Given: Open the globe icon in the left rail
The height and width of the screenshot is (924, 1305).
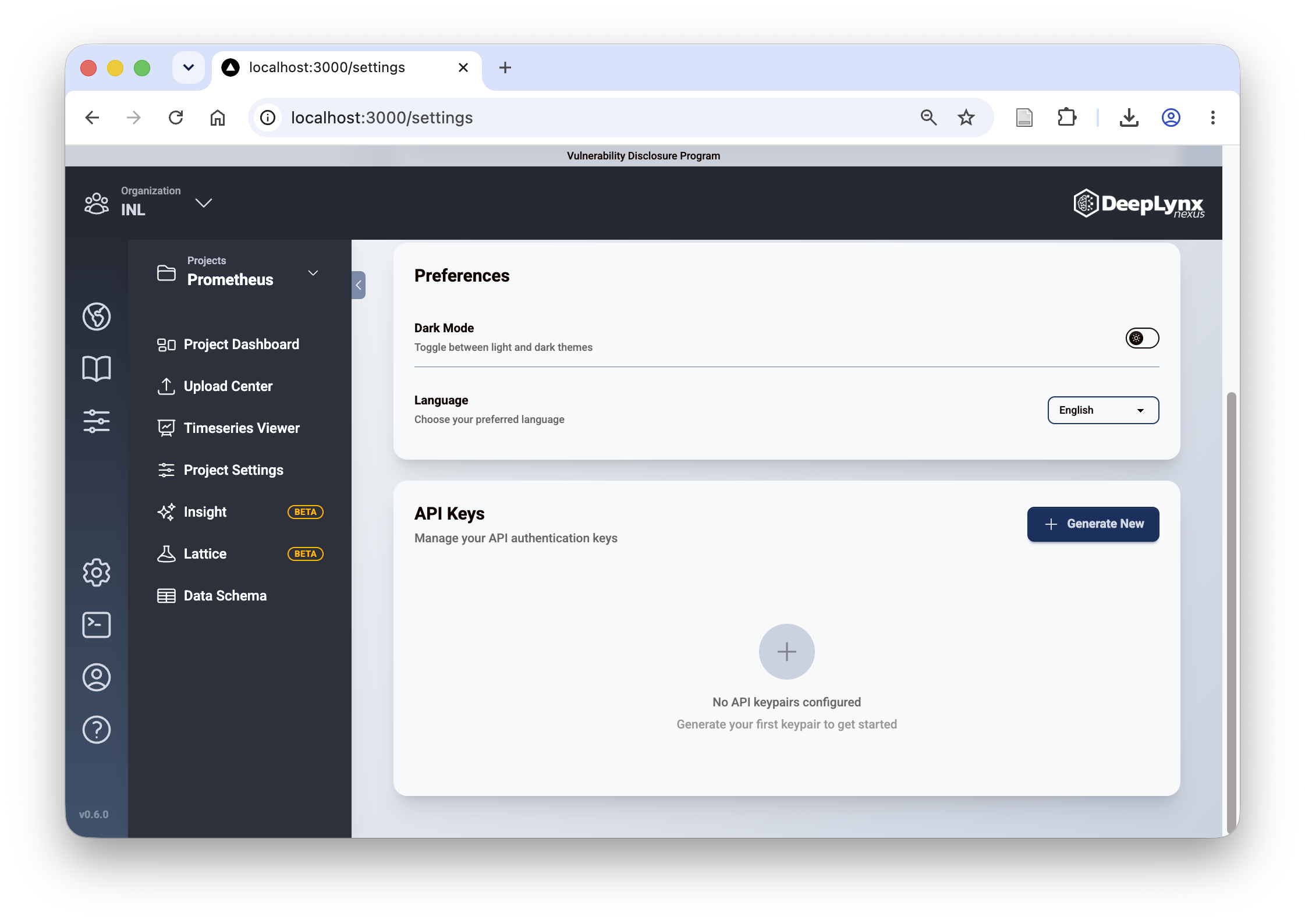Looking at the screenshot, I should (97, 317).
